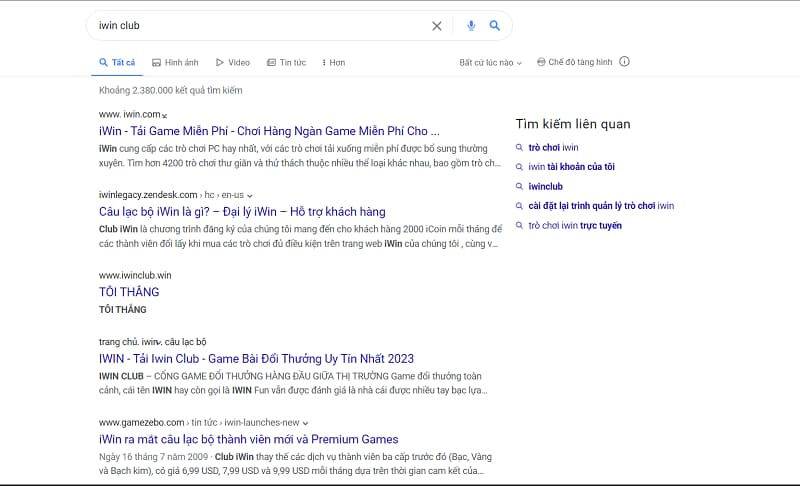Select the Tất cả tab
Image resolution: width=800 pixels, height=486 pixels.
click(117, 62)
